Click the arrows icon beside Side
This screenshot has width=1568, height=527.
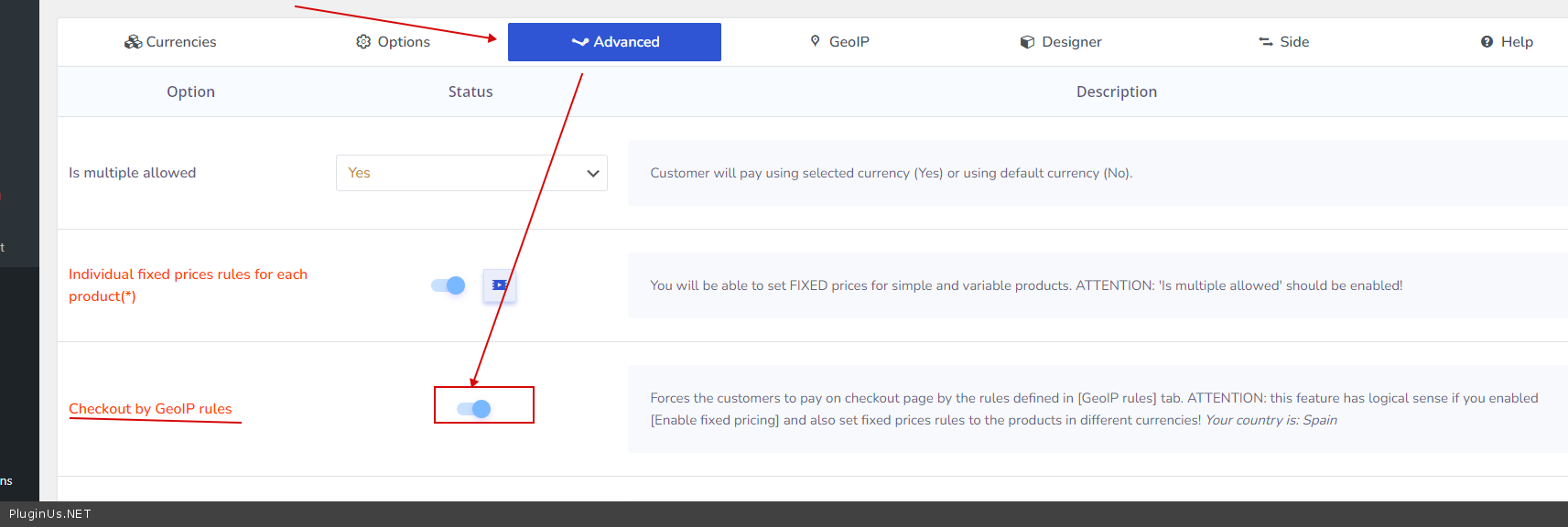(1266, 42)
